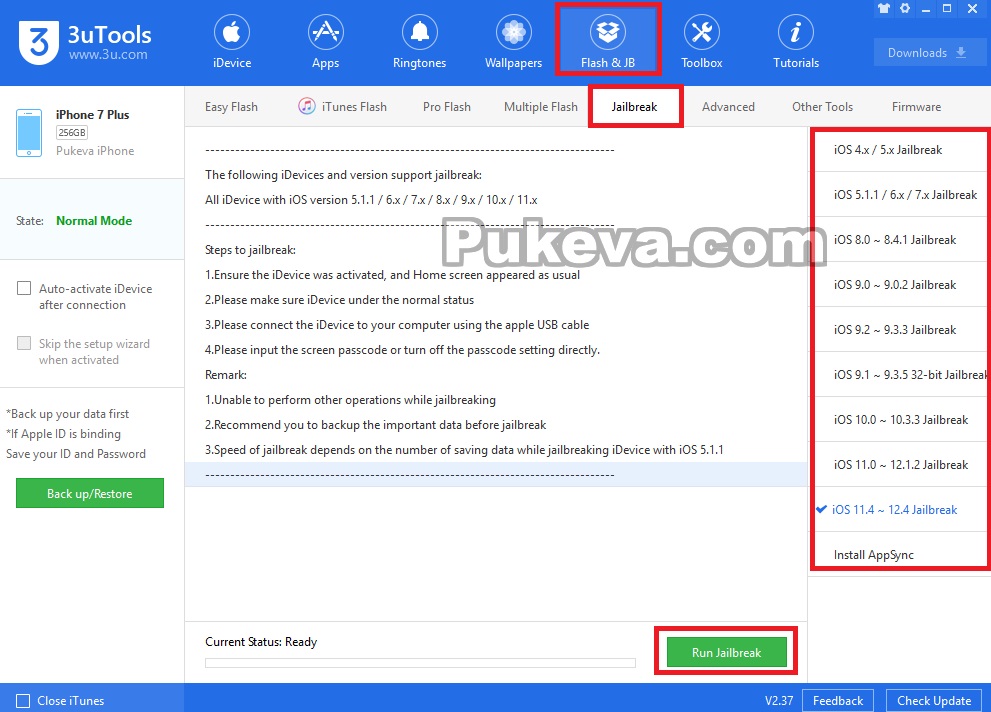This screenshot has width=991, height=712.
Task: Click the Back up/Restore button
Action: pyautogui.click(x=90, y=493)
